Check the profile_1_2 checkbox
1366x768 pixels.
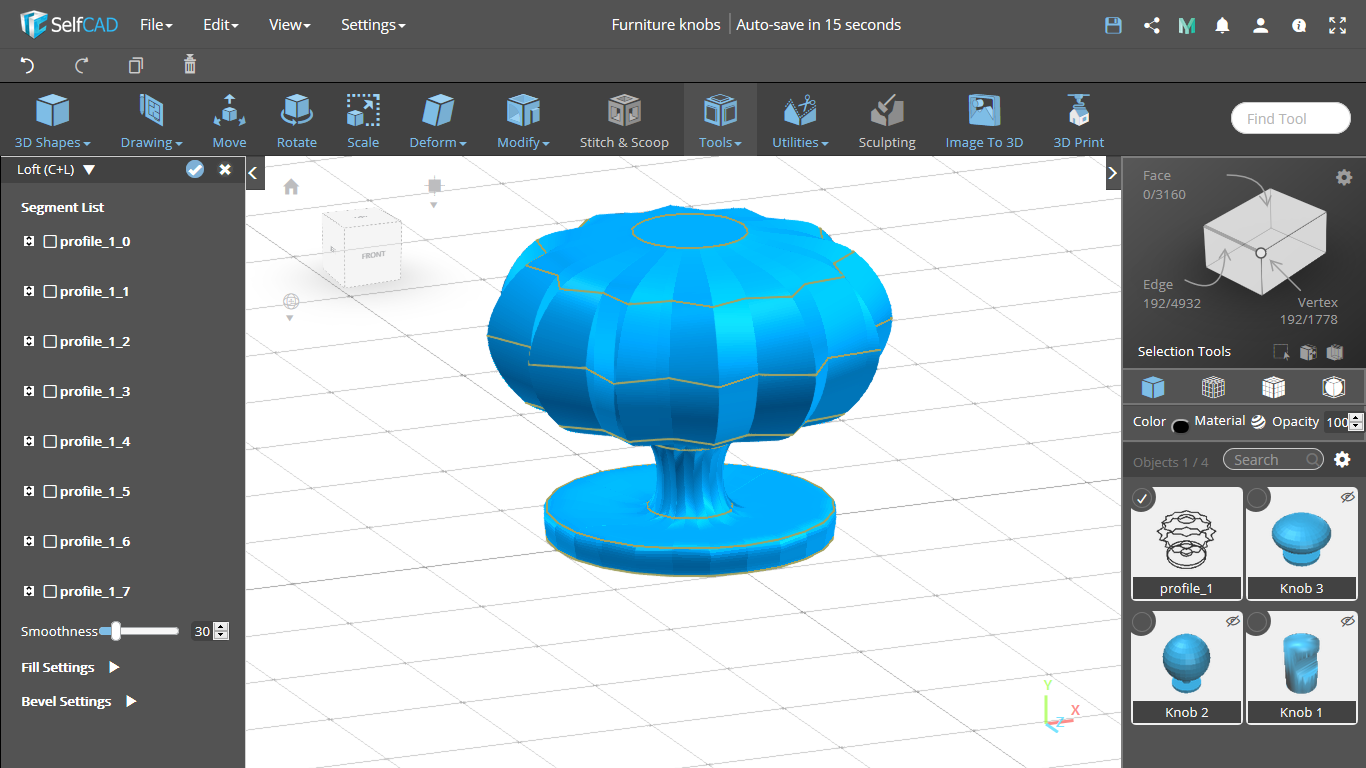point(50,341)
